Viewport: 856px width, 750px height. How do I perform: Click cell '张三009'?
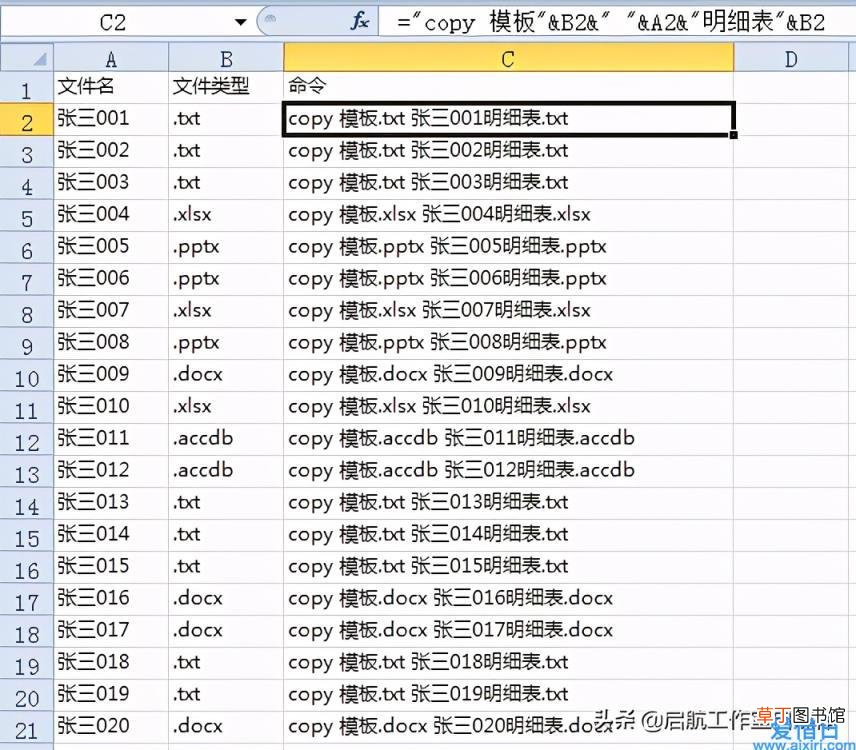pyautogui.click(x=111, y=375)
